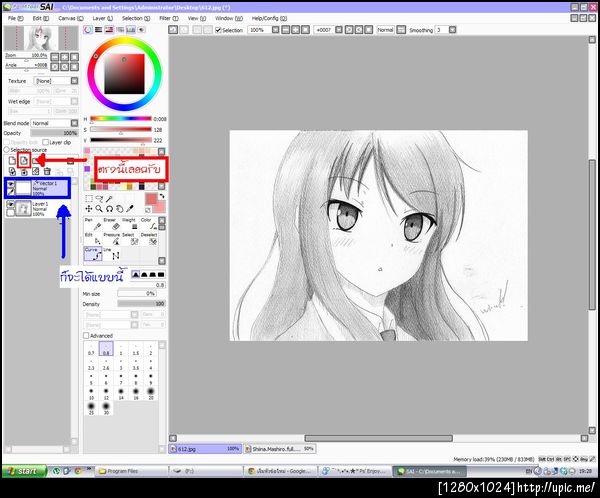Screen dimensions: 600x498
Task: Toggle the Selection checkbox
Action: (x=218, y=30)
